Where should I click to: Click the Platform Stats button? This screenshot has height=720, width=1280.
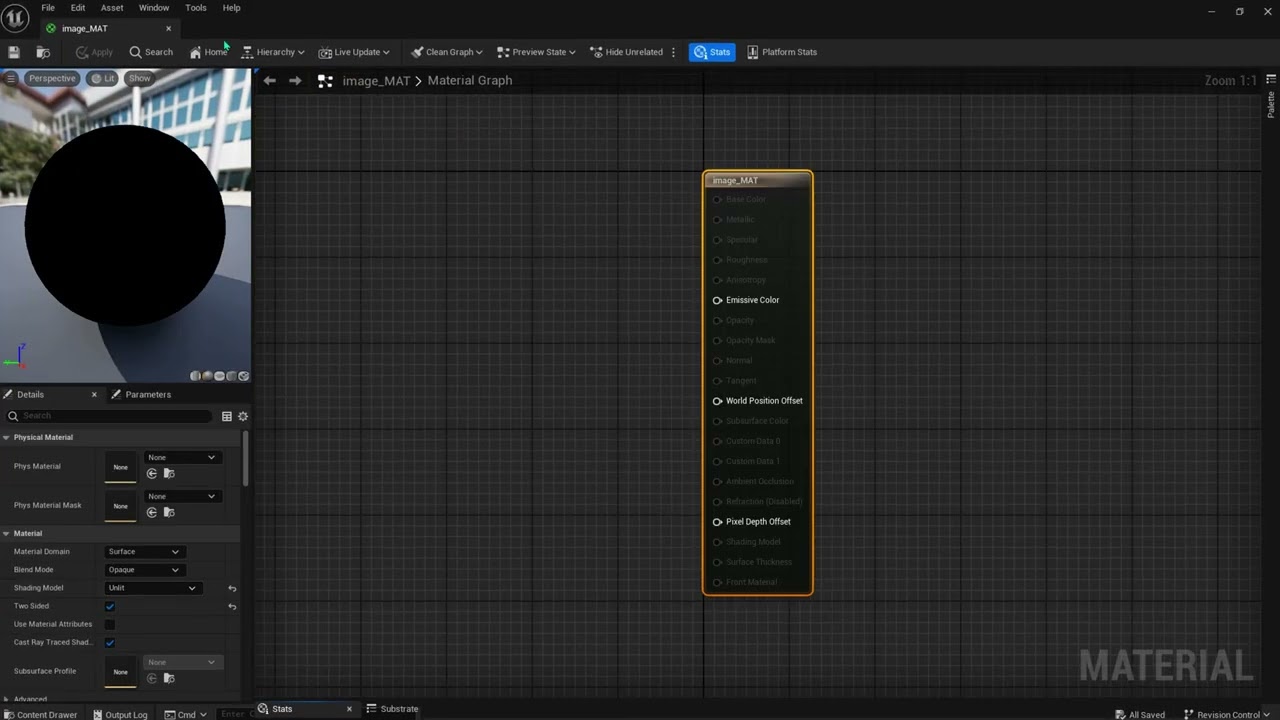782,52
